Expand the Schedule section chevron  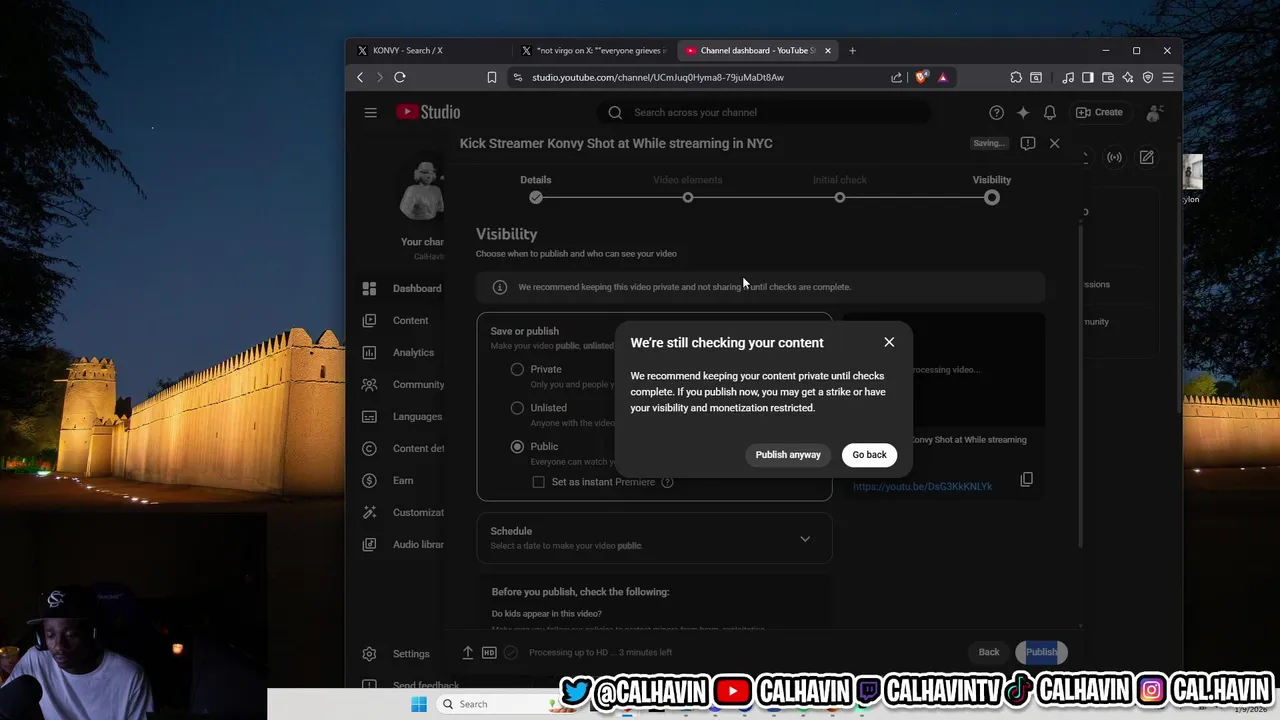[805, 539]
